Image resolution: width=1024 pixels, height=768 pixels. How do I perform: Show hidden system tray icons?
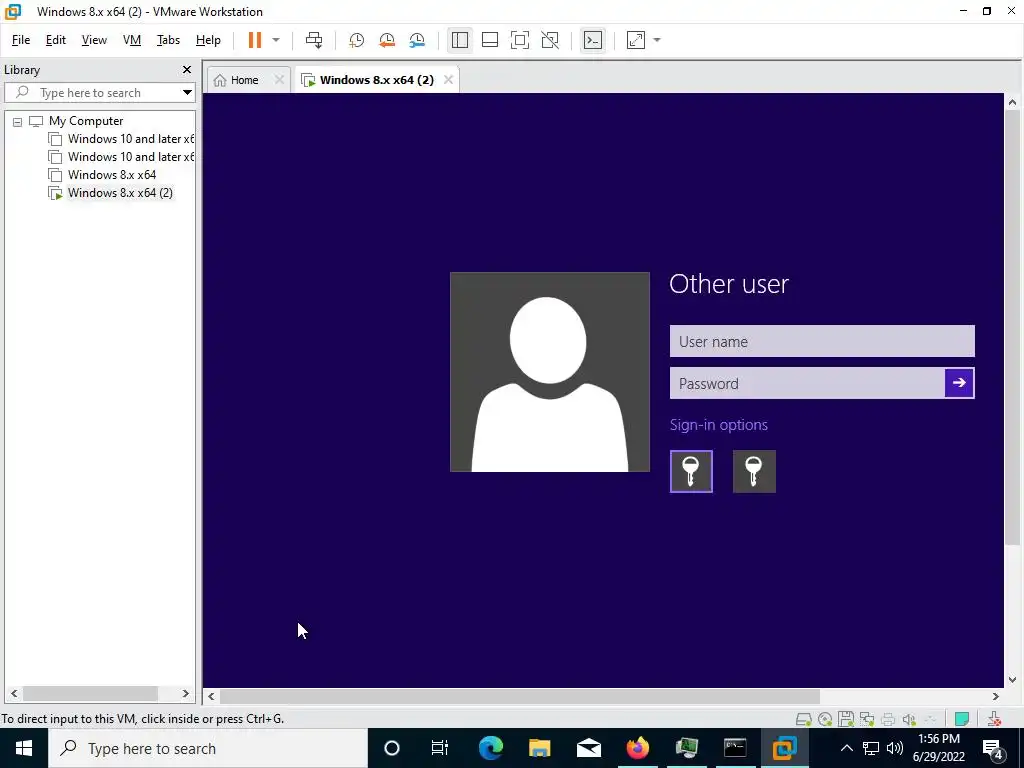pyautogui.click(x=846, y=748)
